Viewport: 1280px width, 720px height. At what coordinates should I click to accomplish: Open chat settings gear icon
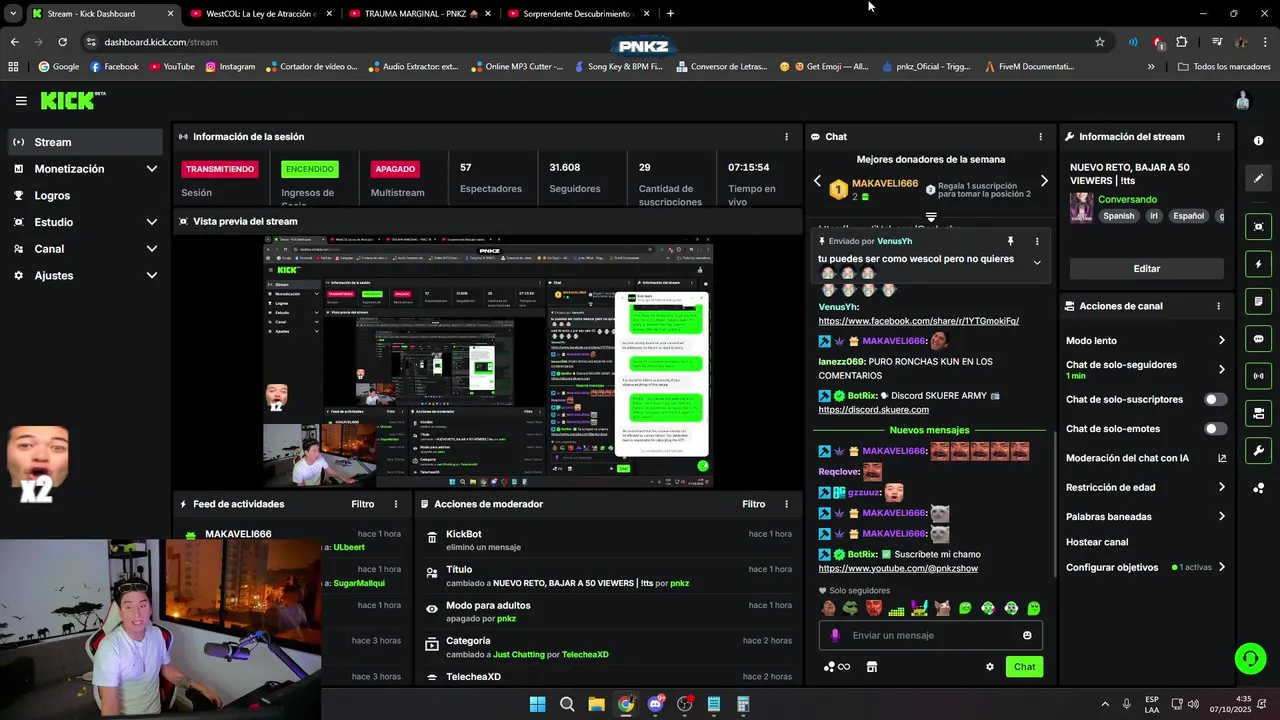tap(990, 667)
